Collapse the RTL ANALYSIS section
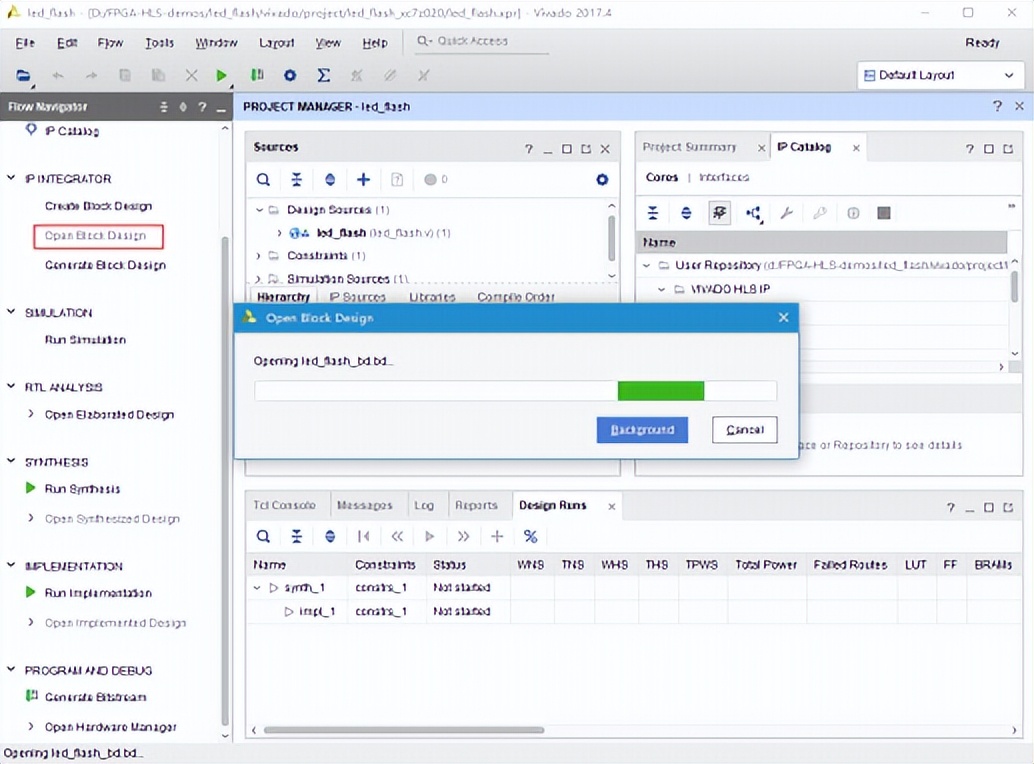 click(x=11, y=386)
